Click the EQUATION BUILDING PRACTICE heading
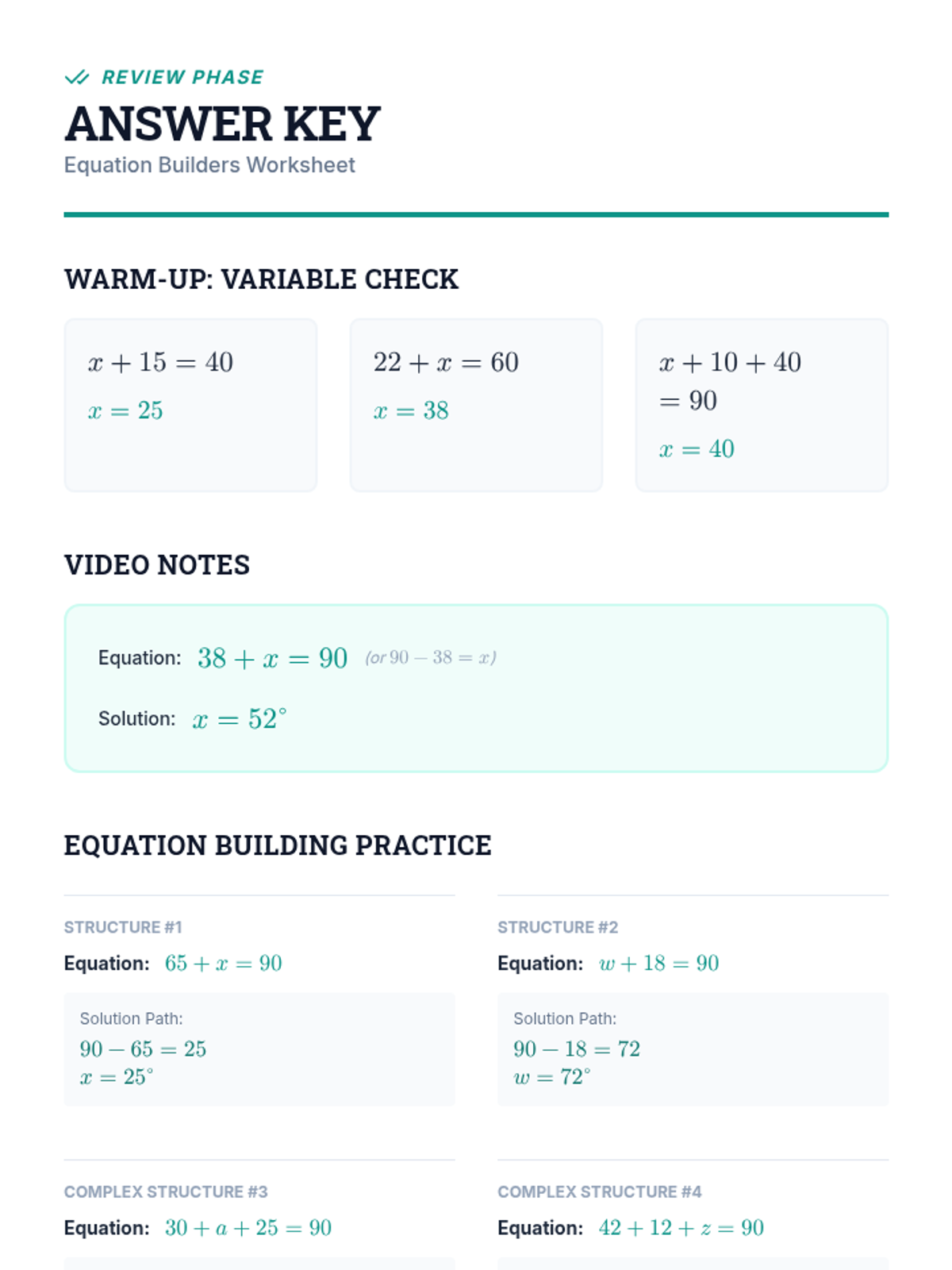This screenshot has height=1270, width=952. pos(278,845)
